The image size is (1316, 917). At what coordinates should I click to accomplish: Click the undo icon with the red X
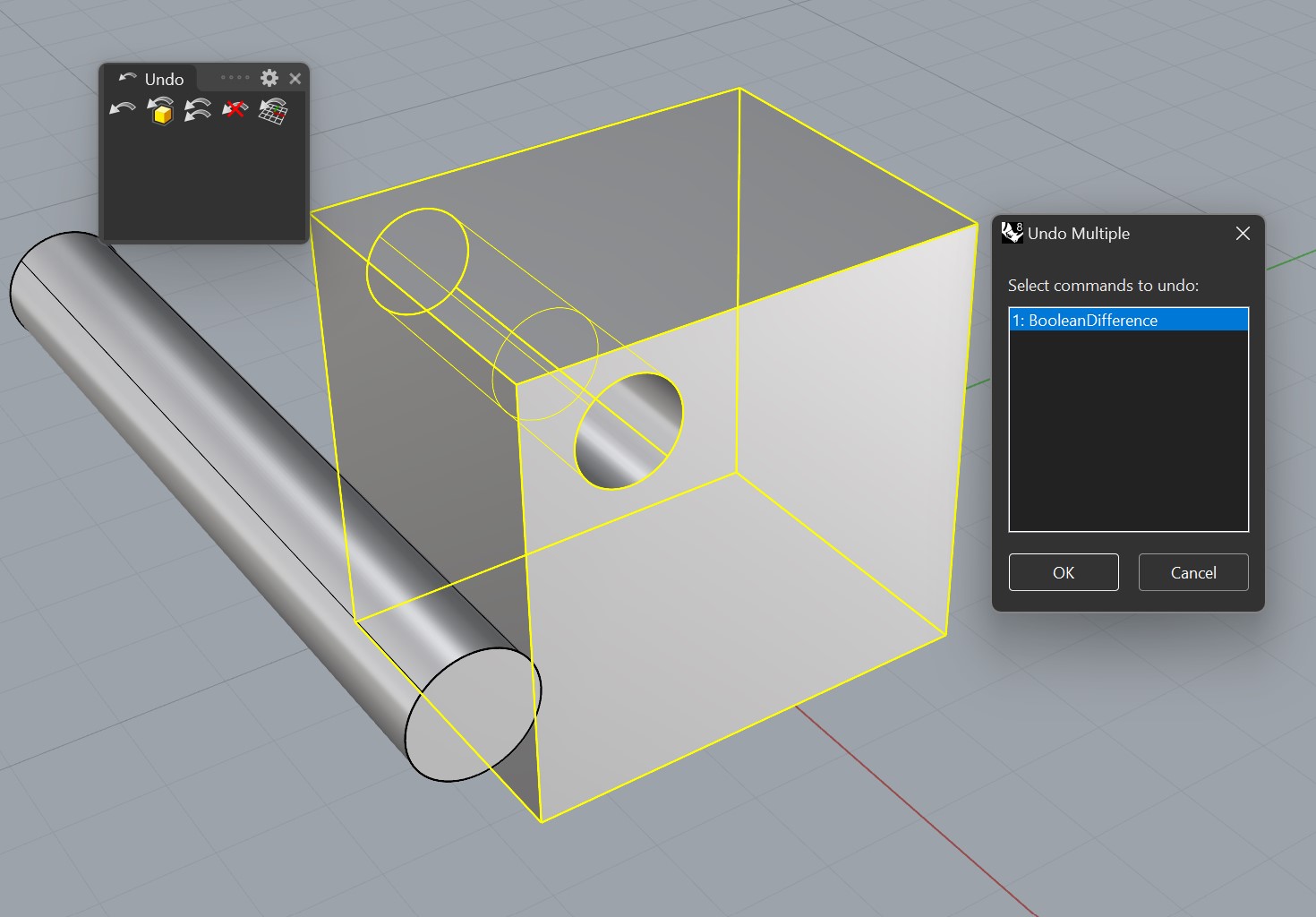click(x=235, y=110)
